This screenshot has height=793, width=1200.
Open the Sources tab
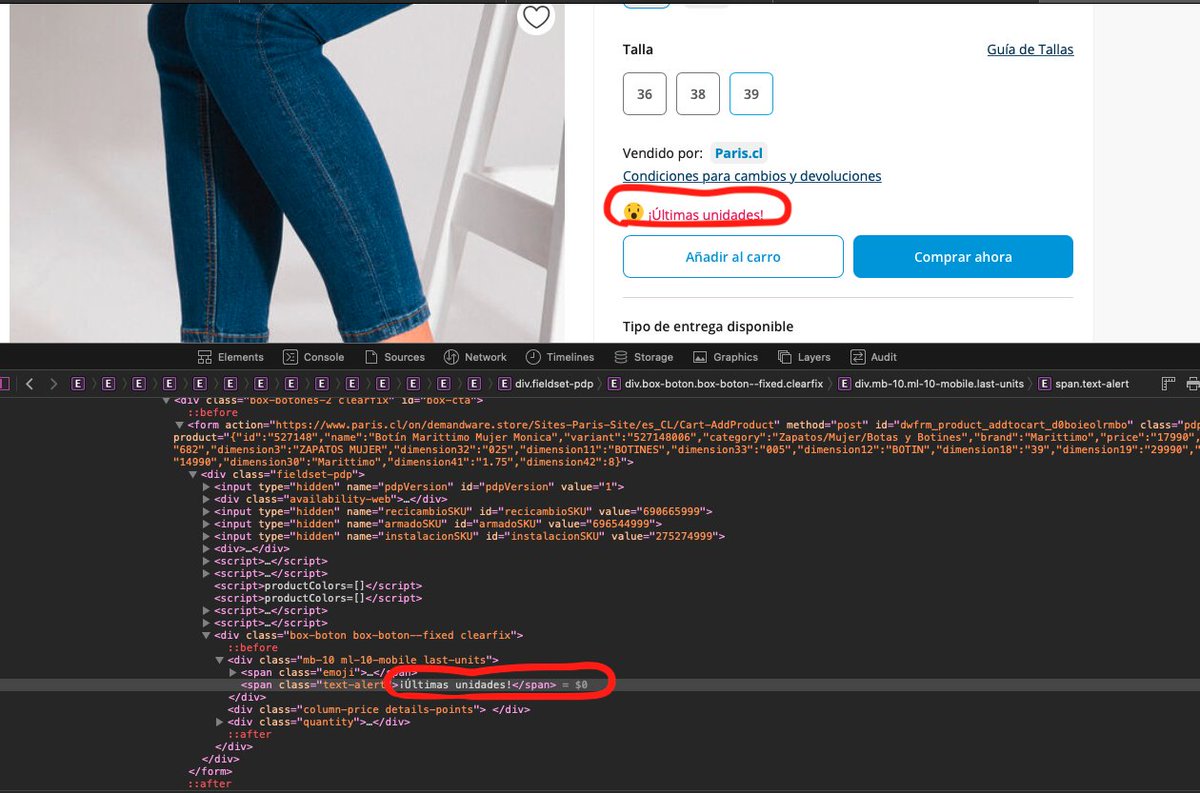[x=394, y=357]
